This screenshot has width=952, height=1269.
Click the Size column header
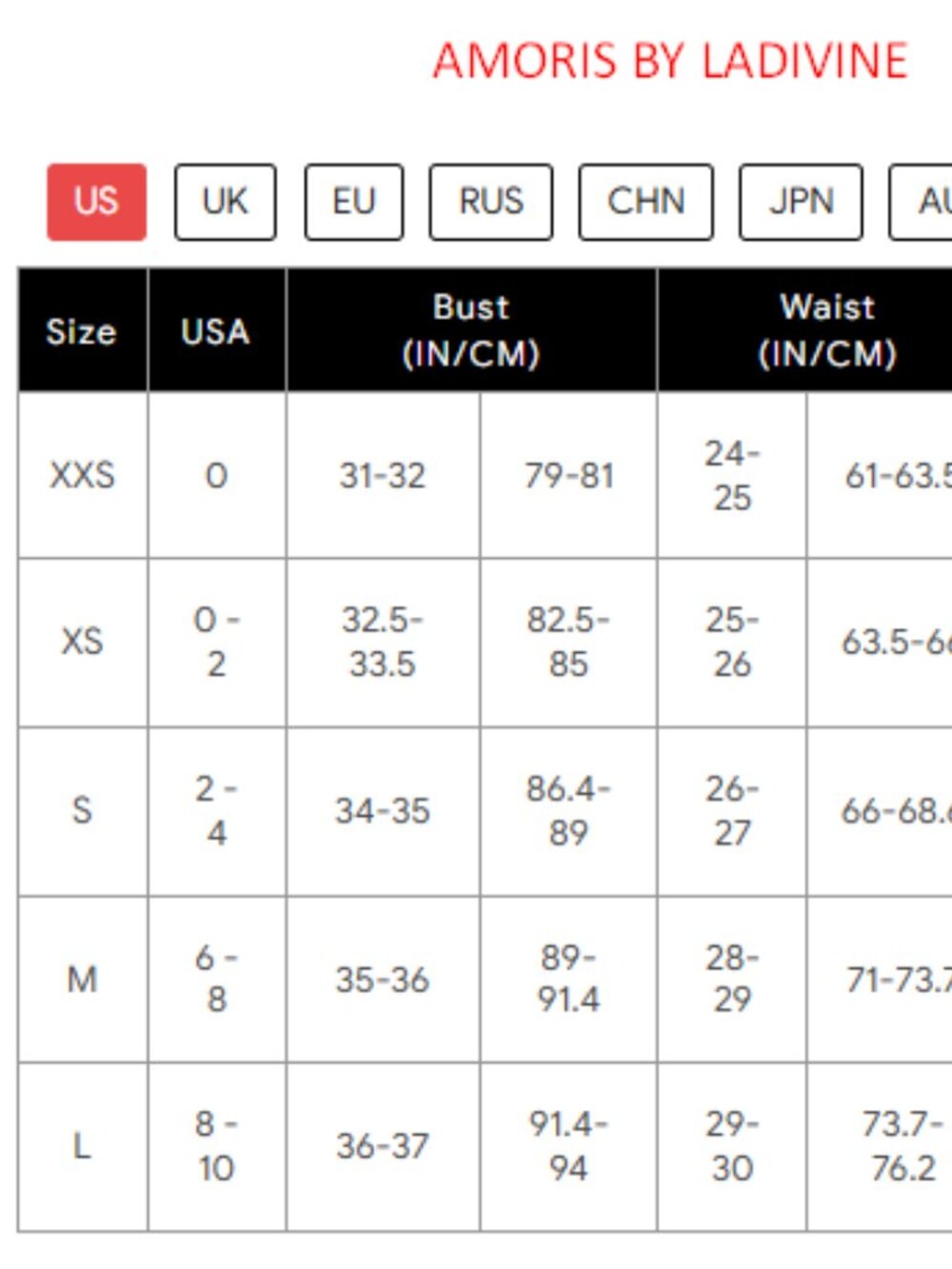pyautogui.click(x=82, y=330)
